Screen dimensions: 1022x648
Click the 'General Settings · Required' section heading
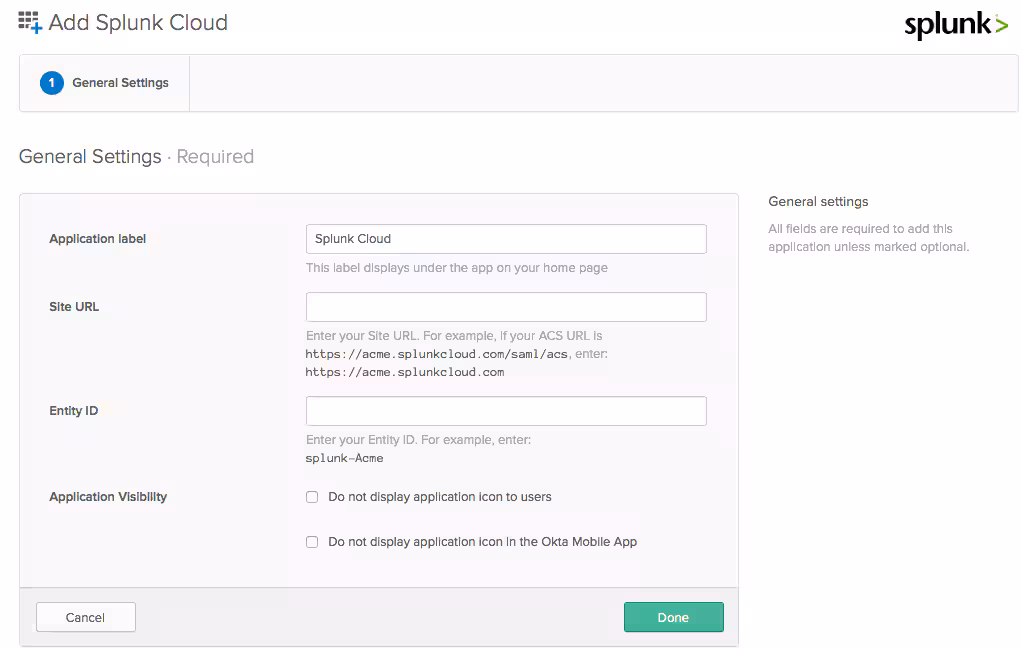(136, 157)
